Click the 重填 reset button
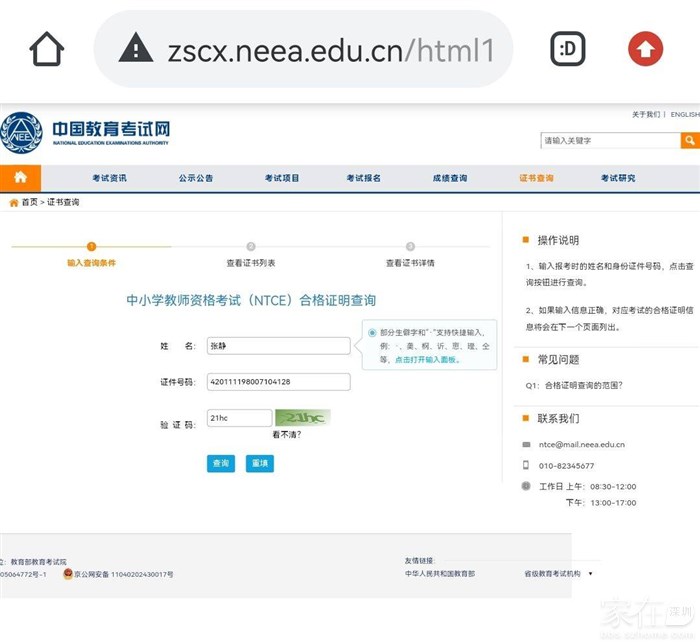 pyautogui.click(x=259, y=463)
